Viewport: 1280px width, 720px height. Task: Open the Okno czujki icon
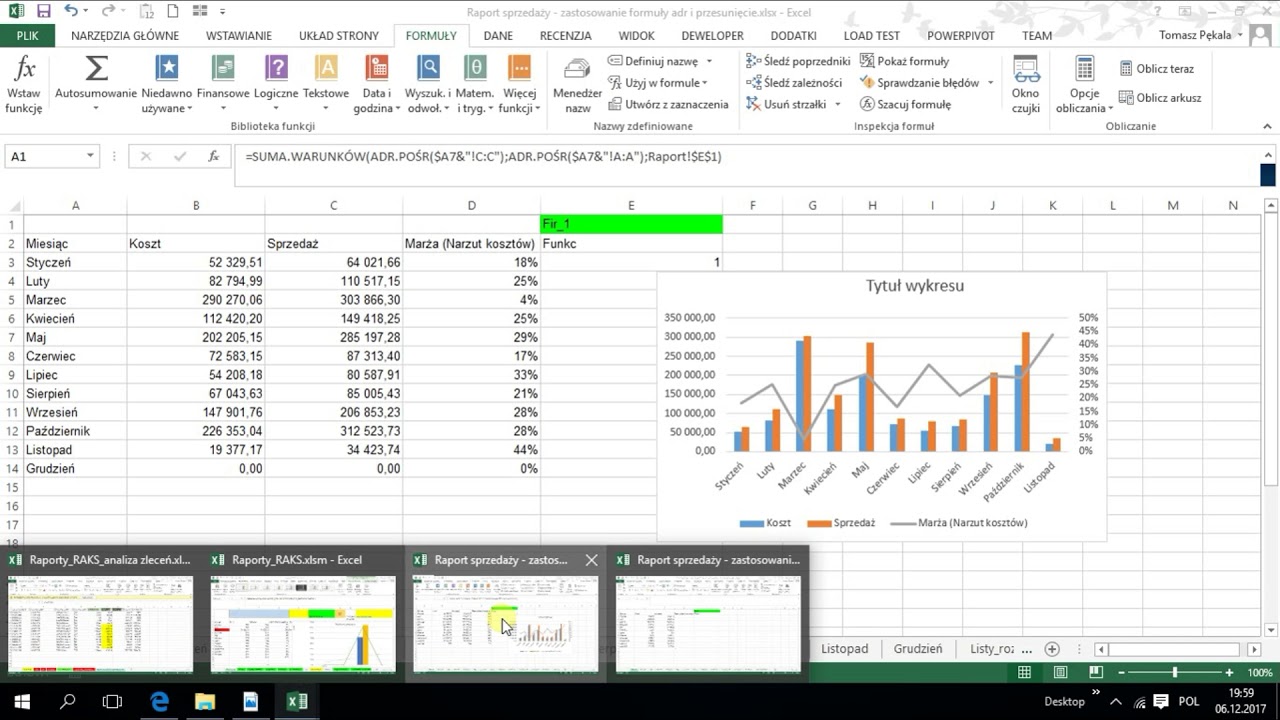pyautogui.click(x=1026, y=69)
